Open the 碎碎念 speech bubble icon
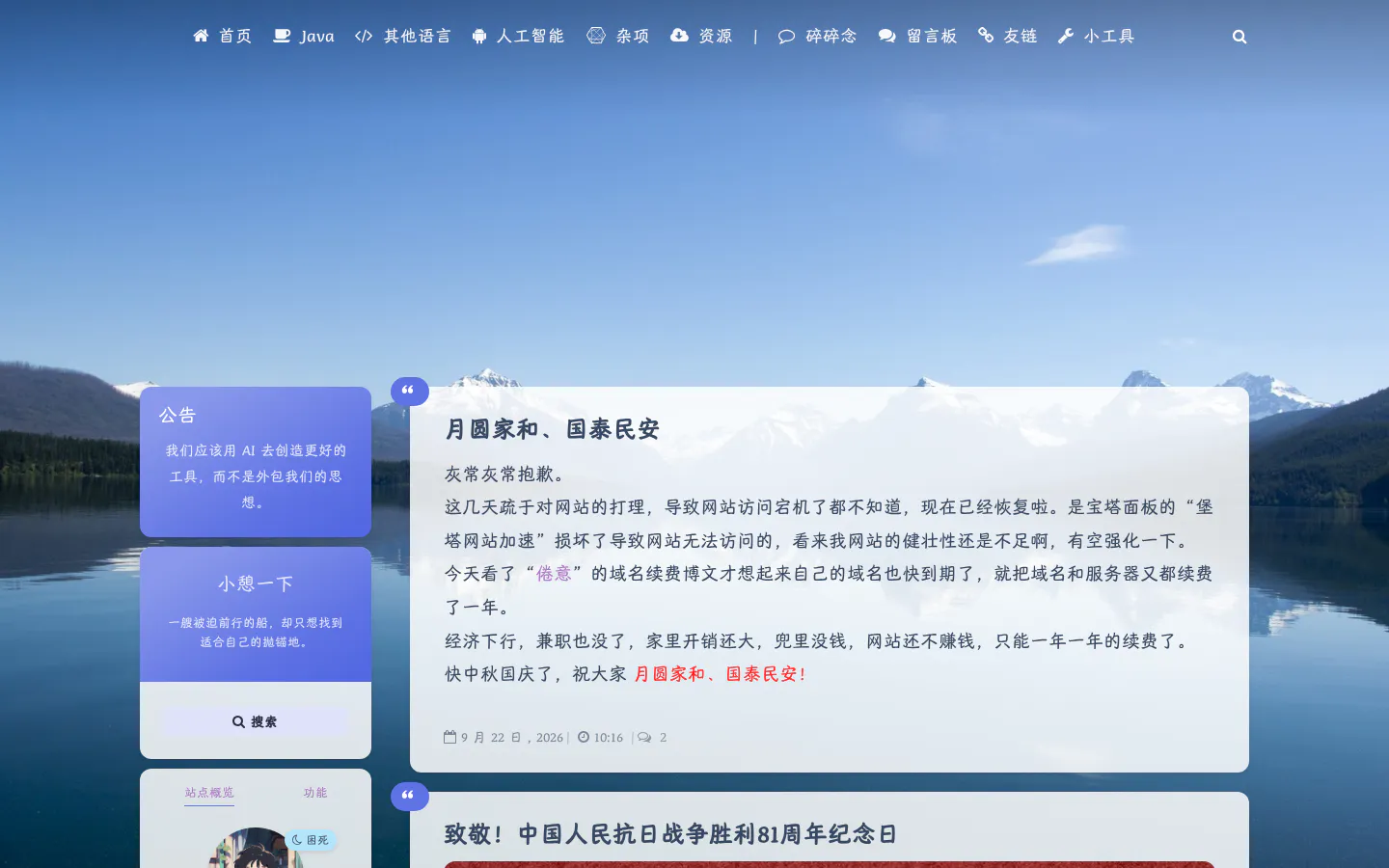The image size is (1389, 868). [x=787, y=37]
